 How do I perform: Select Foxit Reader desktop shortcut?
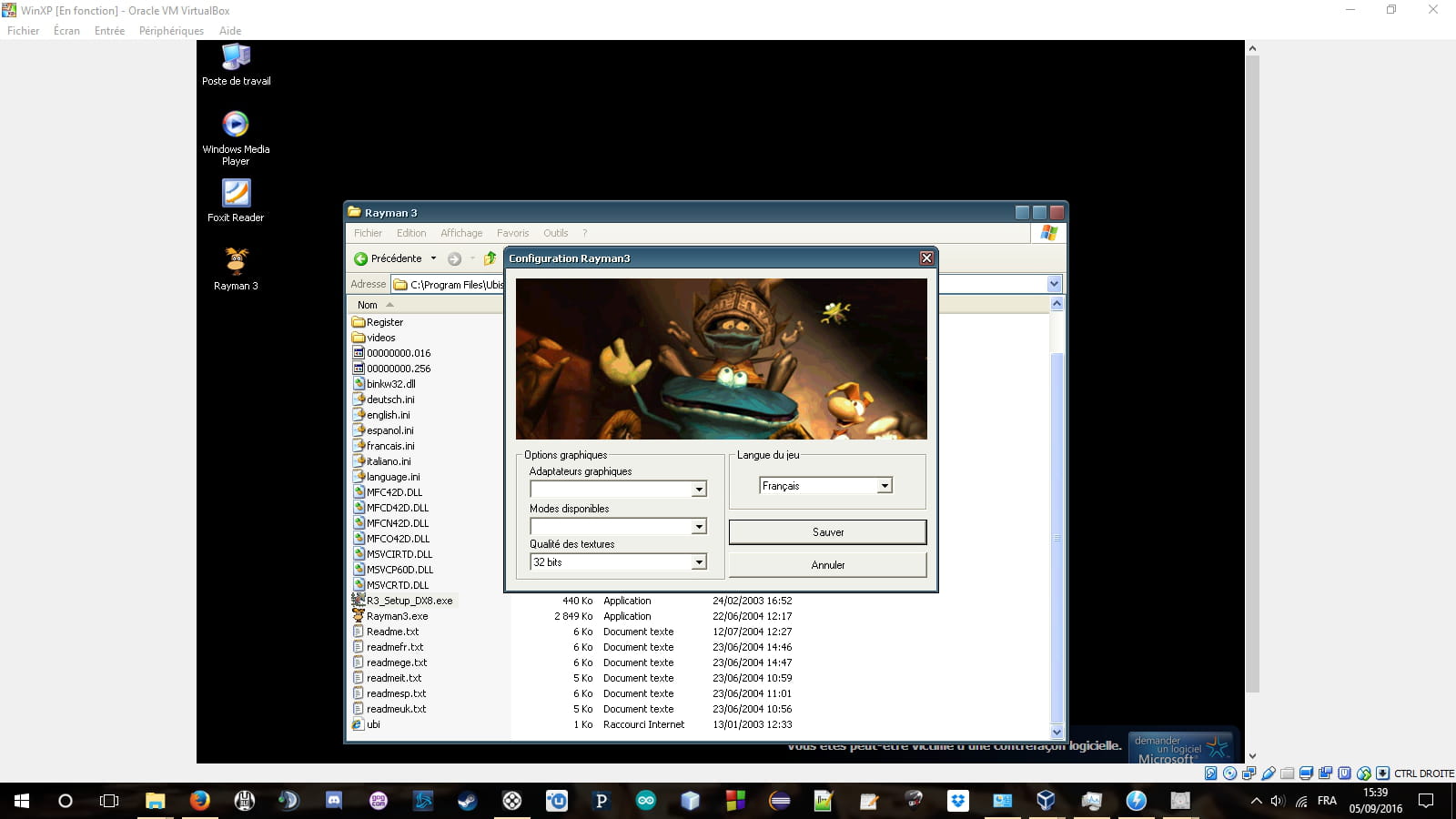tap(236, 200)
